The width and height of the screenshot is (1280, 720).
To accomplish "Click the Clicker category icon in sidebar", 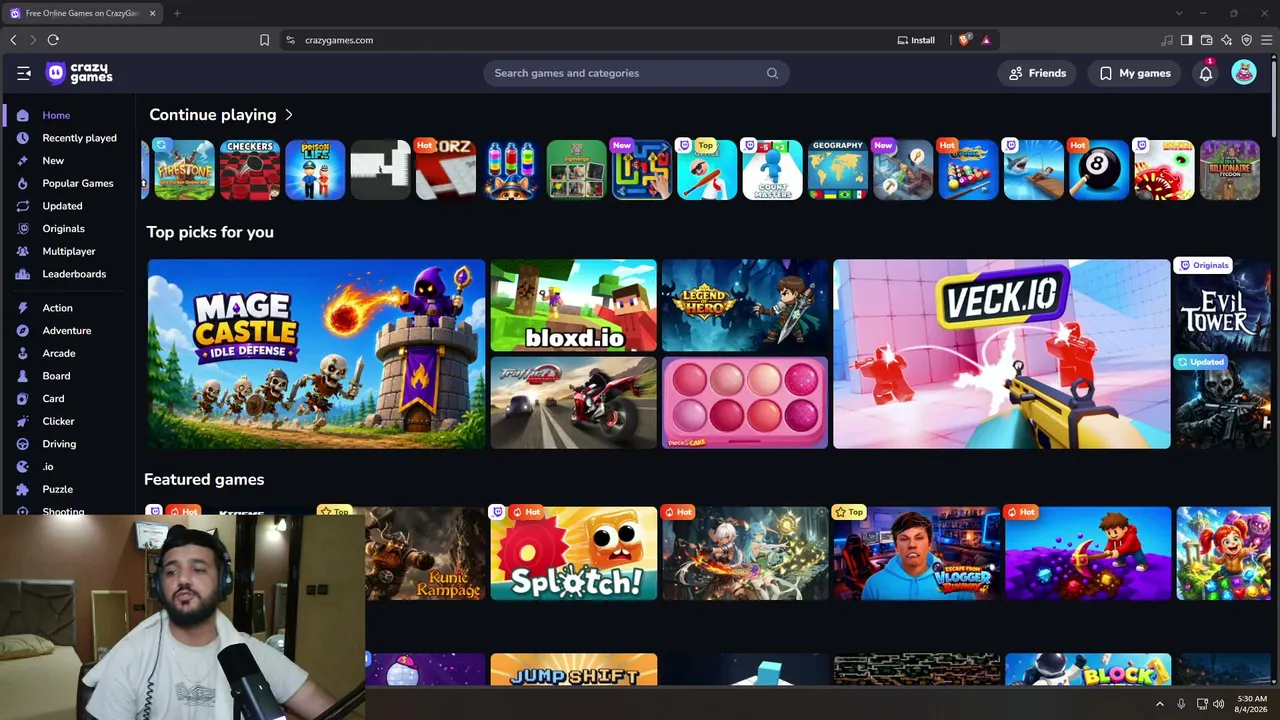I will pyautogui.click(x=23, y=421).
